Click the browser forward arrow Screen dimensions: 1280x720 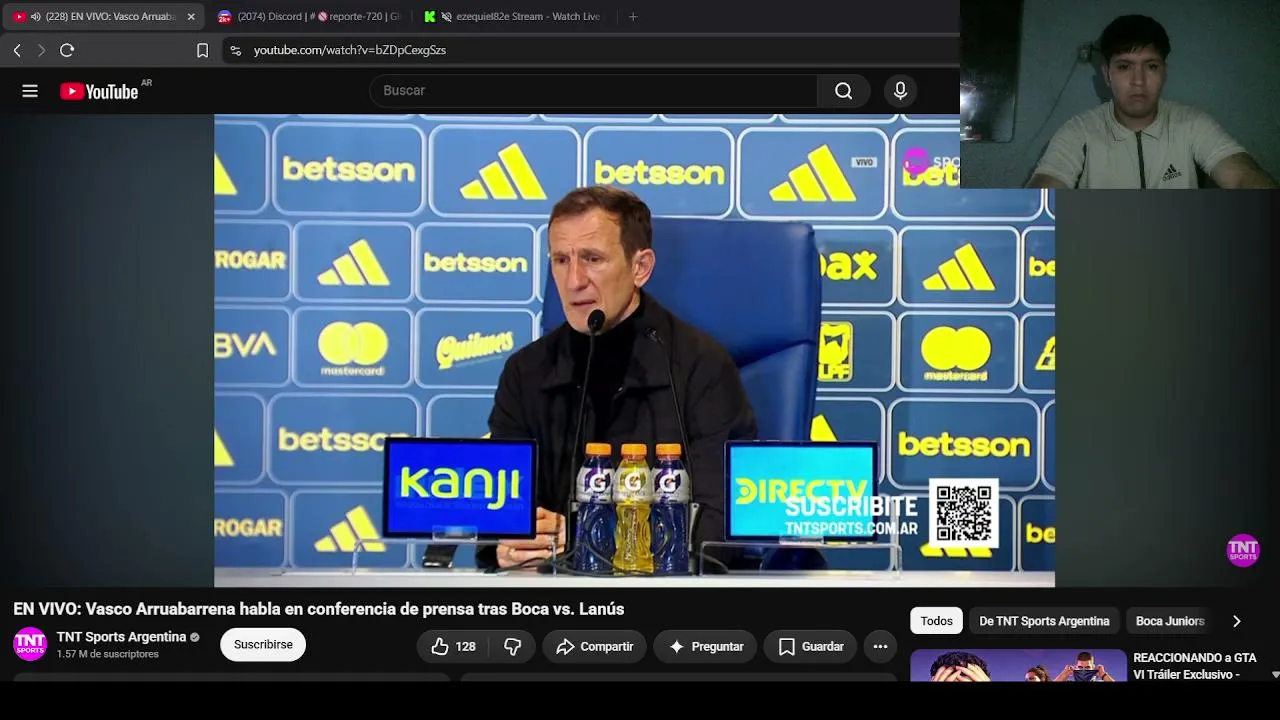point(41,50)
